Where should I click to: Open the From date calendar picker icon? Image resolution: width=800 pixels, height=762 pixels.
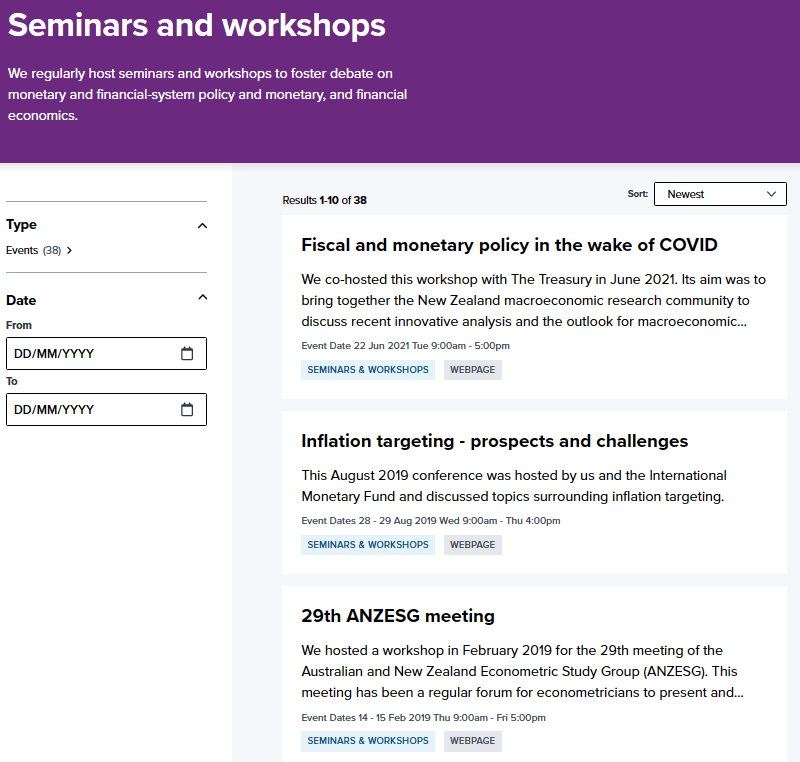coord(187,353)
